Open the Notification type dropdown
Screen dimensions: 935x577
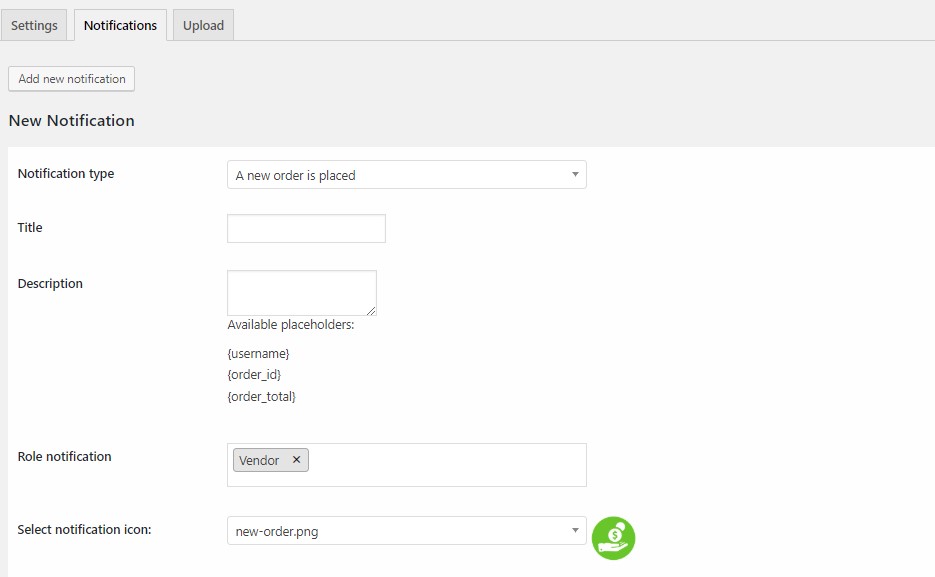tap(407, 175)
